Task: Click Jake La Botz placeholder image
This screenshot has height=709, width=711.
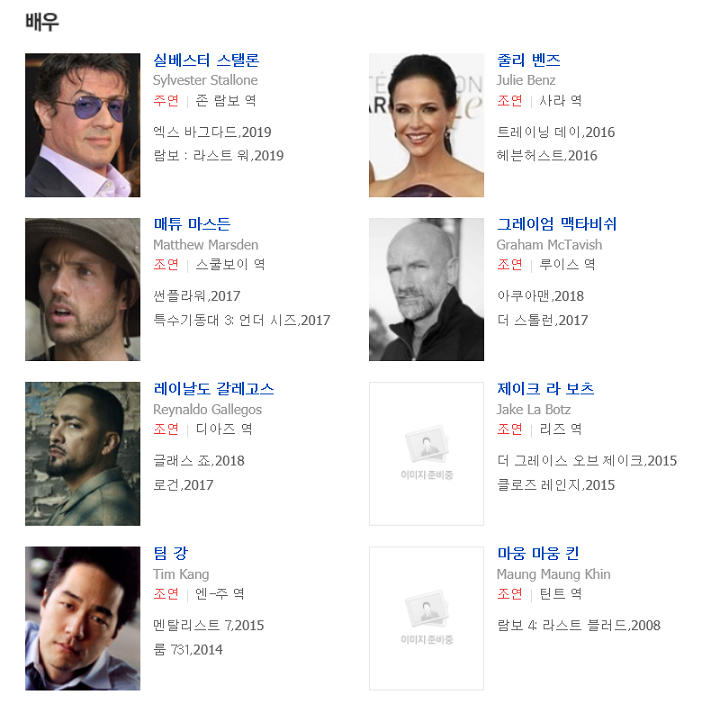Action: [x=426, y=454]
